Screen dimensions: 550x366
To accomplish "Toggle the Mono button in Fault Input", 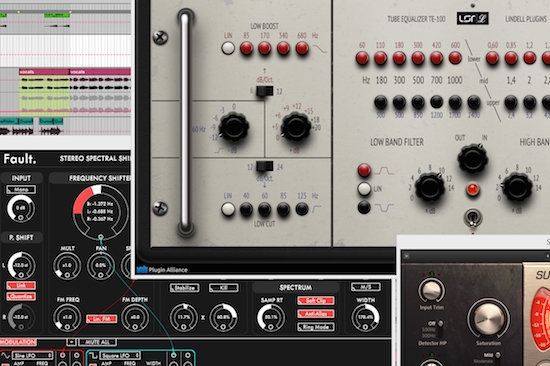I will coord(21,190).
